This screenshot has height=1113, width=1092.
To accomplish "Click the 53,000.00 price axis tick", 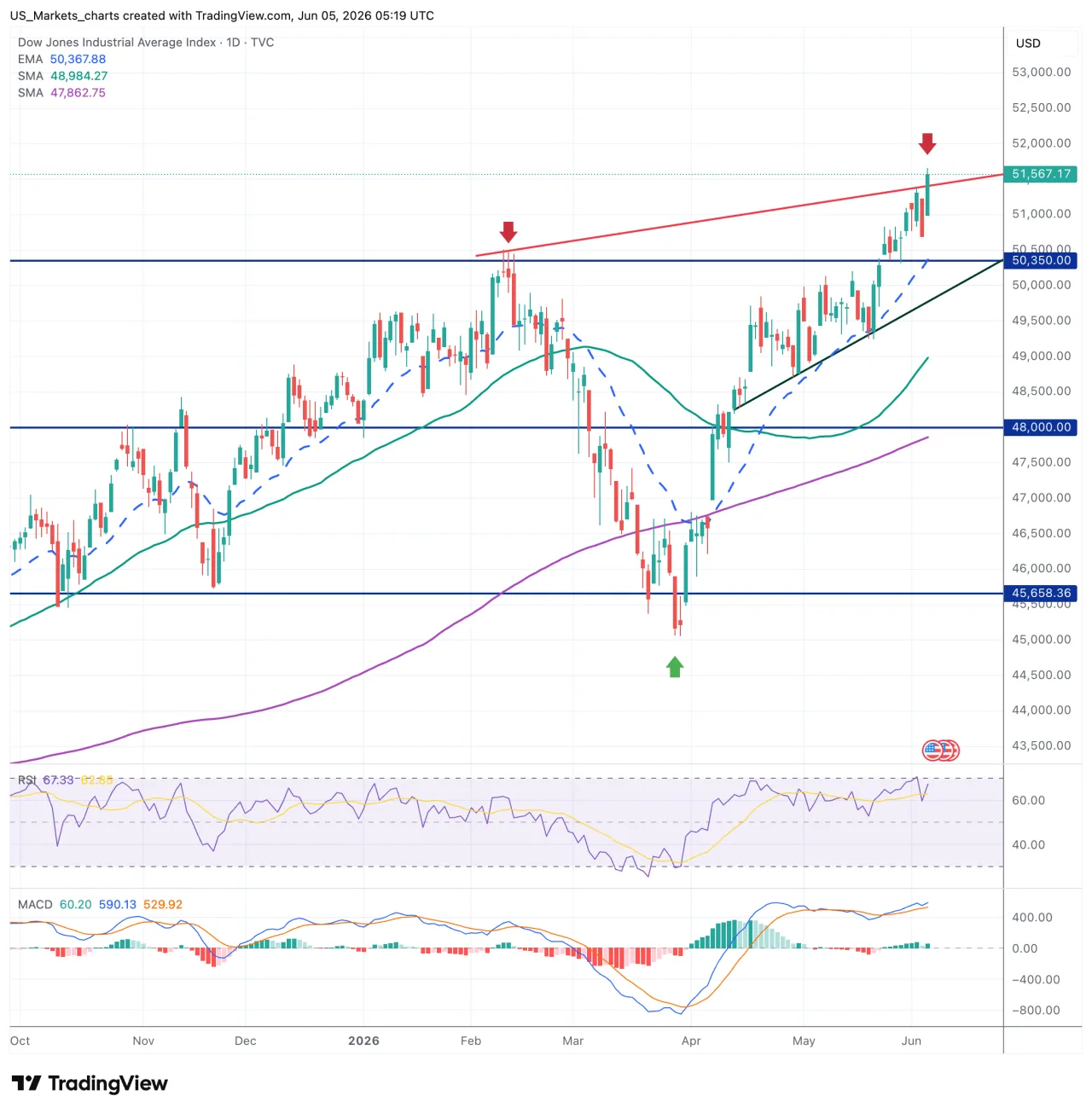I will pos(1042,72).
